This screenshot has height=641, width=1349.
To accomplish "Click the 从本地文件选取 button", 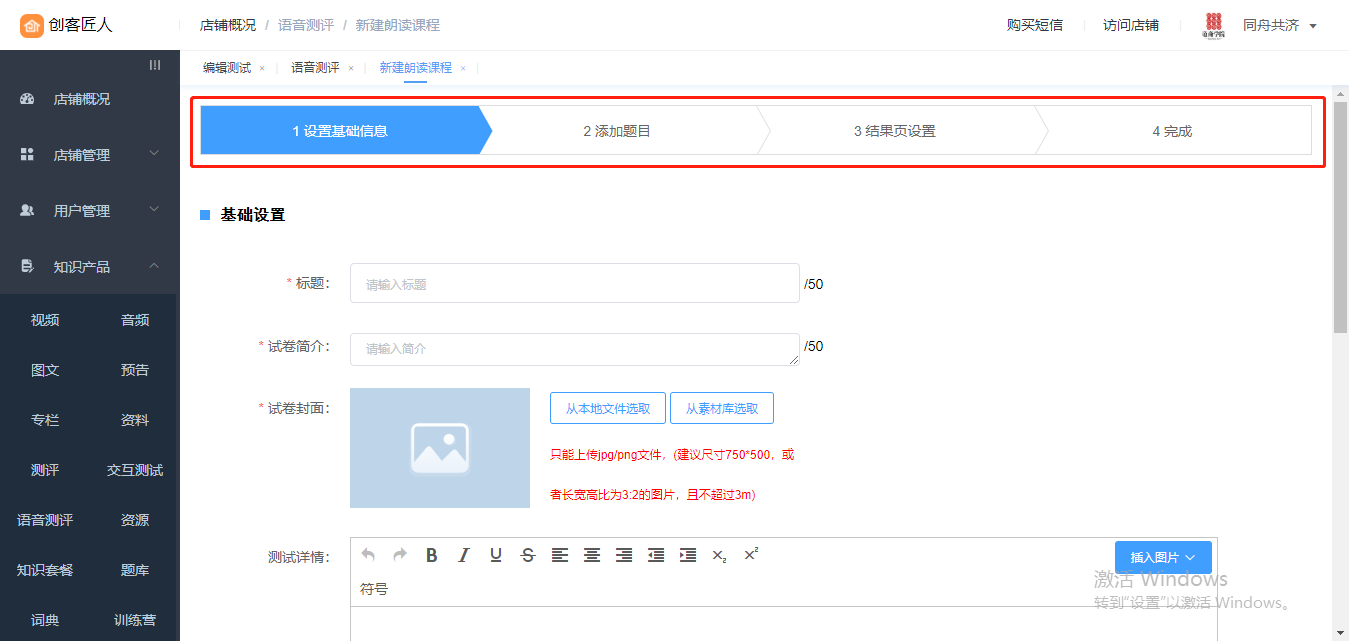I will point(608,408).
